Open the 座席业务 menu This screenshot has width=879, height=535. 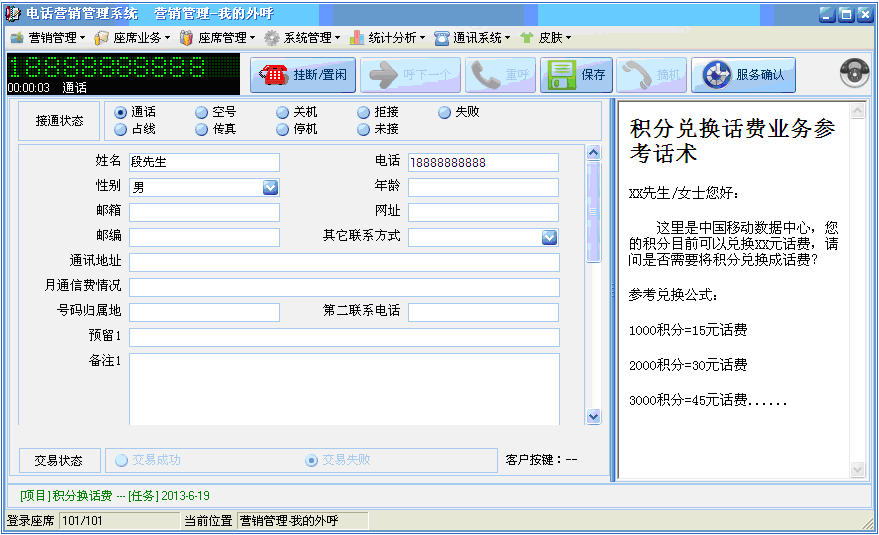(x=131, y=38)
